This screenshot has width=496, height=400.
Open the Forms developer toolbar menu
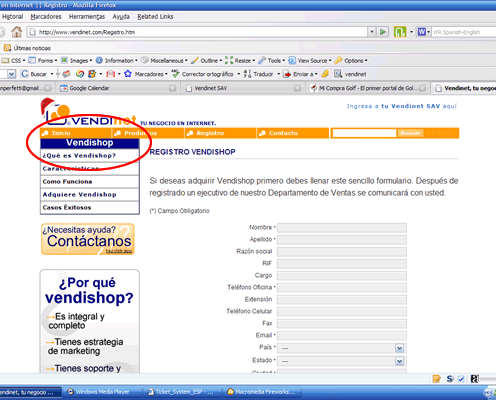tap(43, 61)
